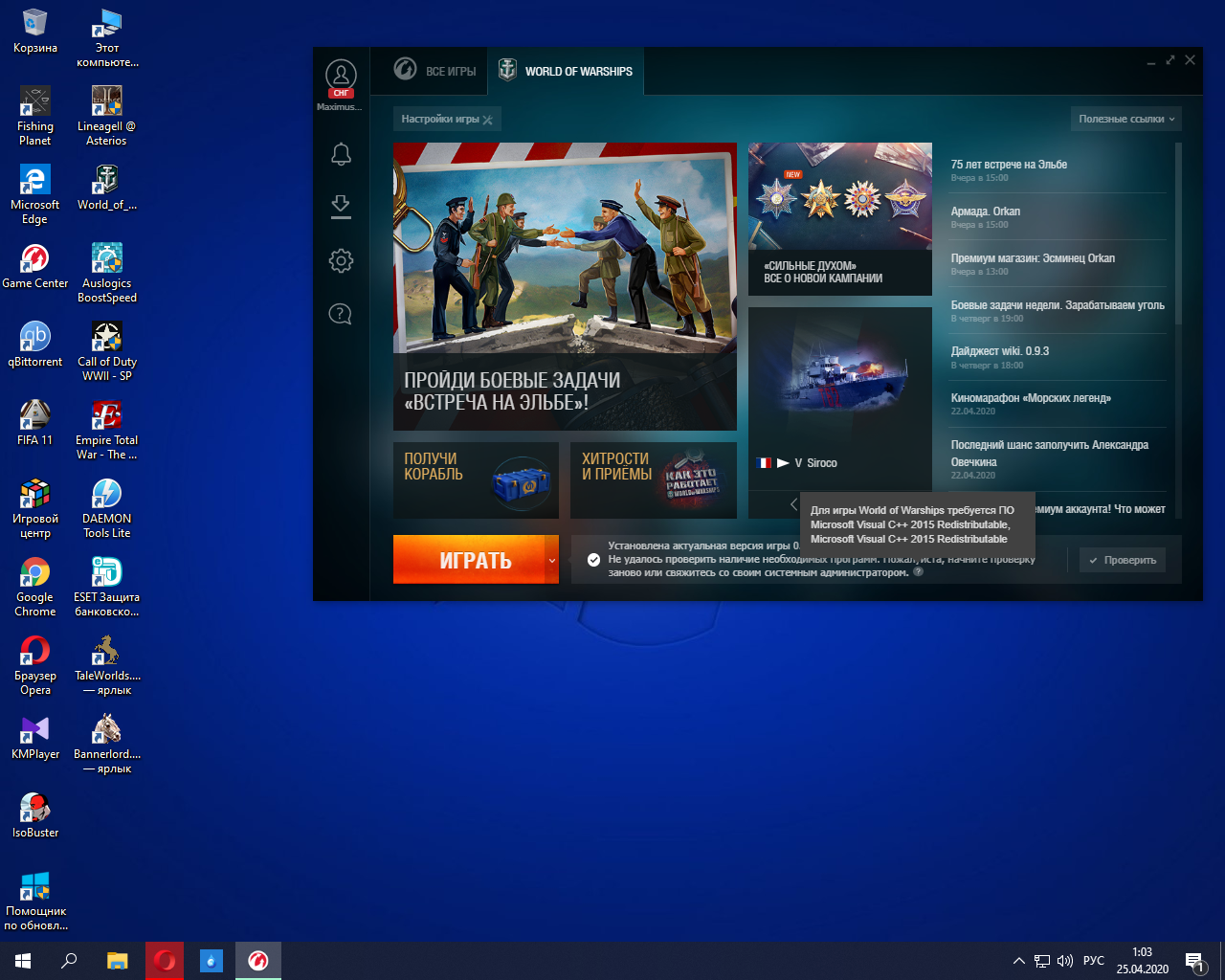Click Opera icon on taskbar
This screenshot has width=1225, height=980.
[x=165, y=961]
